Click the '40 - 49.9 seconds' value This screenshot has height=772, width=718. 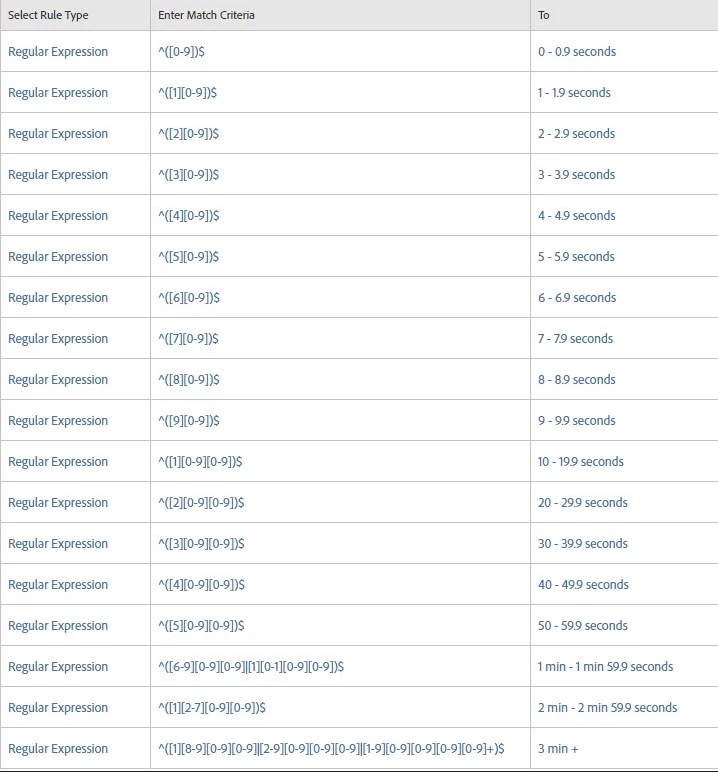click(x=583, y=584)
